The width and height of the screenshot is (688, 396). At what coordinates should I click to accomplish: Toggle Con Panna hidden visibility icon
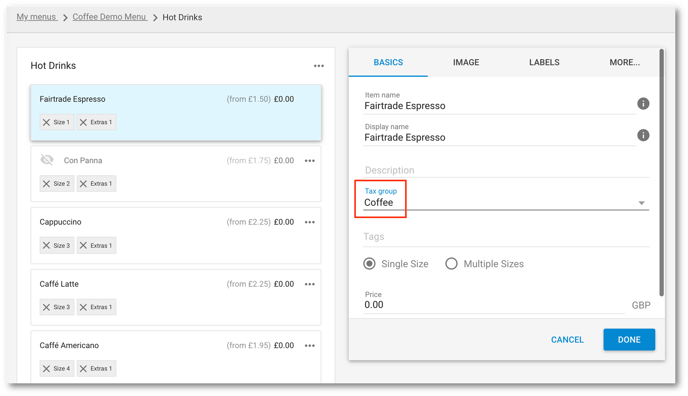point(47,160)
